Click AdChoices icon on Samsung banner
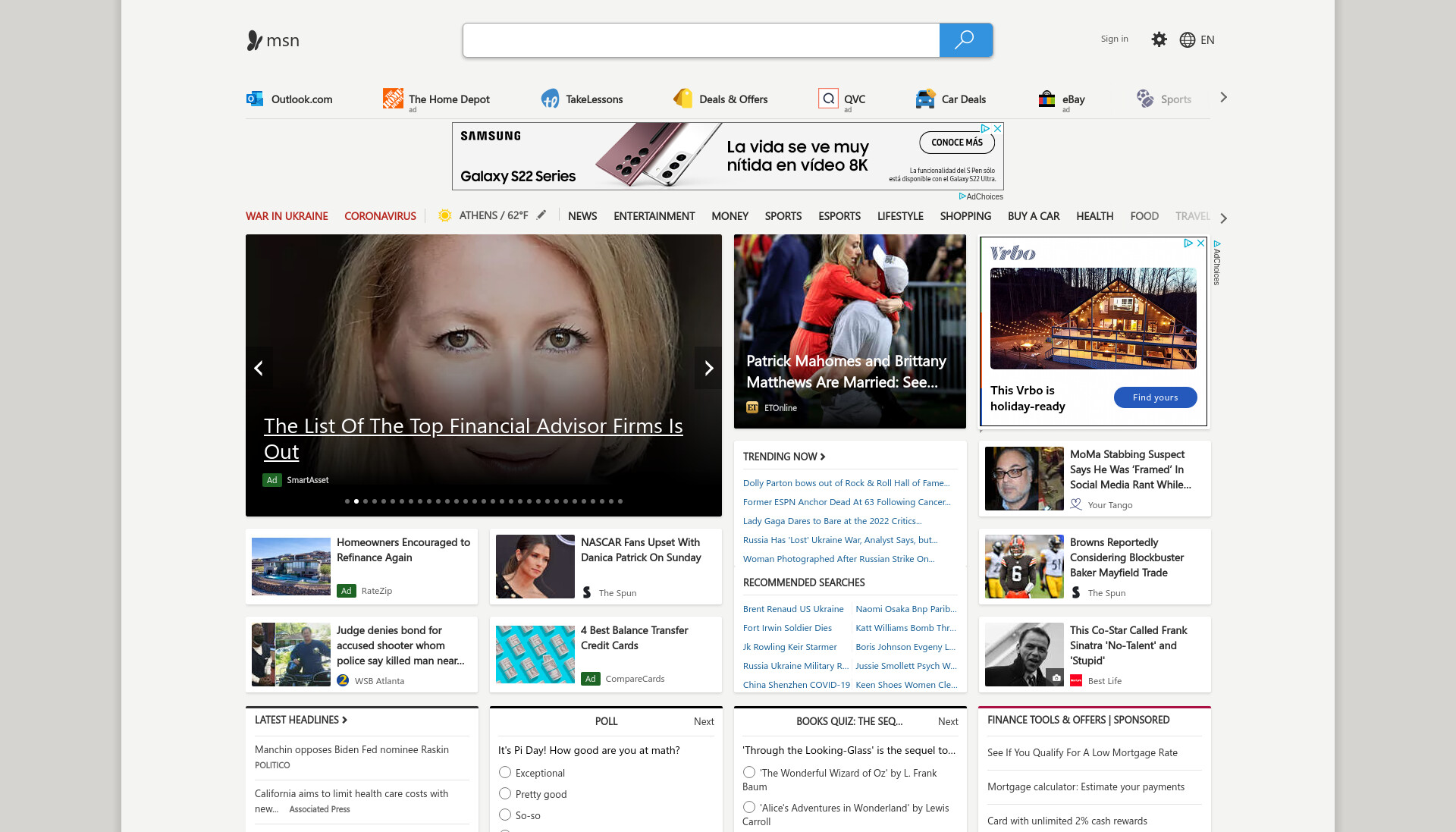The image size is (1456, 832). coord(985,128)
